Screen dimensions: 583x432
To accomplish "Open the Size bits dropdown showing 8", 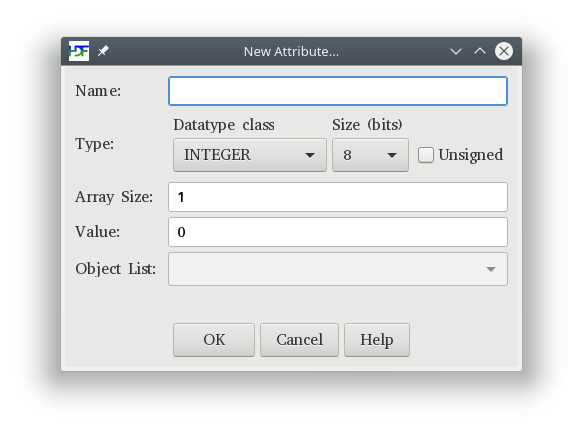I will pyautogui.click(x=370, y=155).
